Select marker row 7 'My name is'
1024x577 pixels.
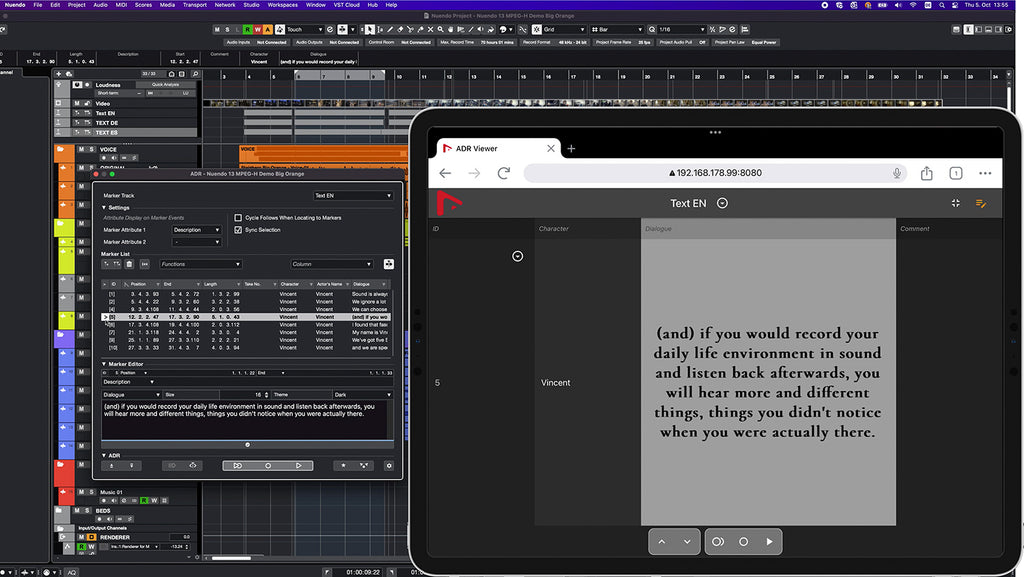(247, 332)
